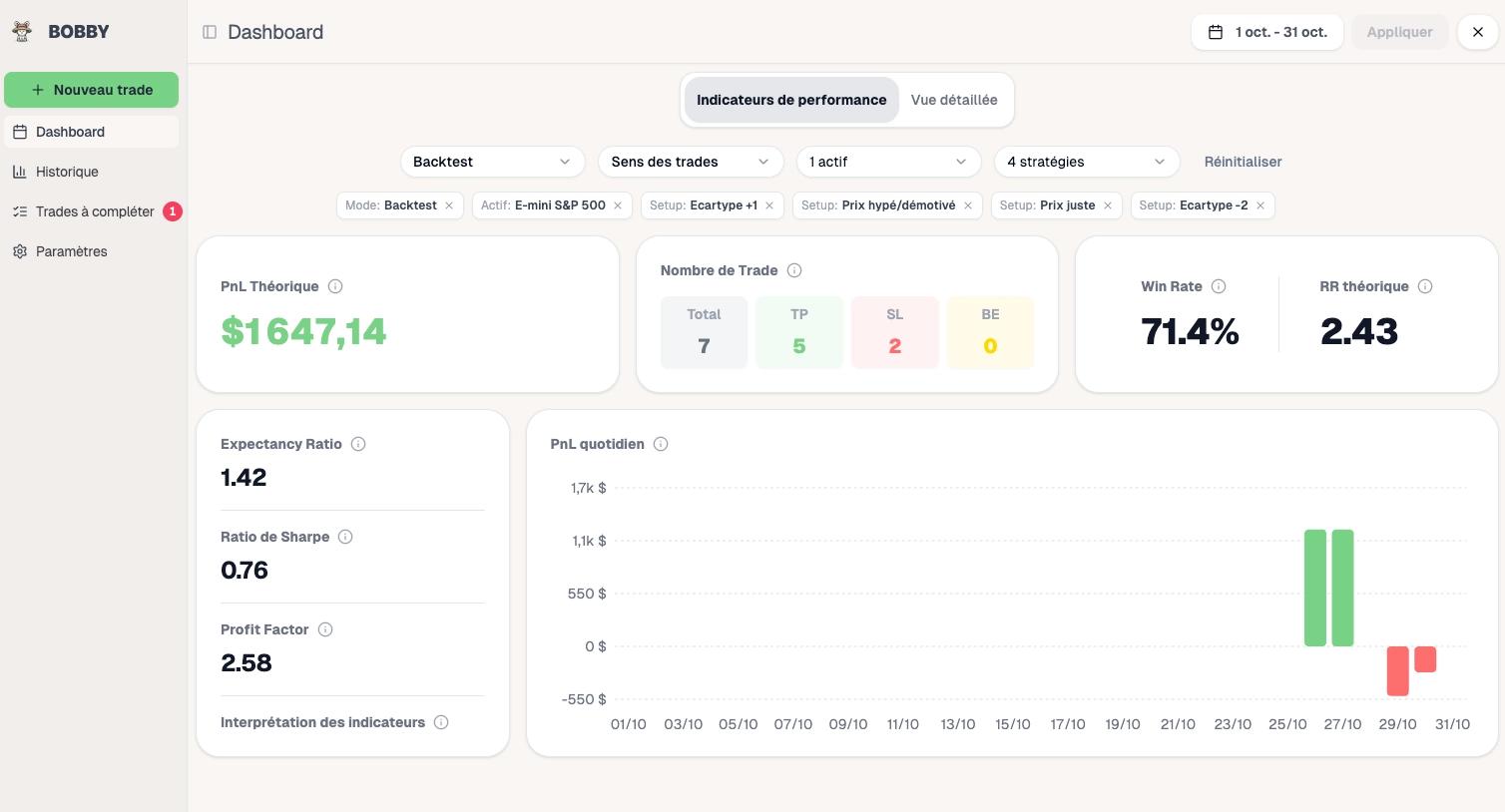
Task: Open the calendar date picker icon
Action: tap(1215, 32)
